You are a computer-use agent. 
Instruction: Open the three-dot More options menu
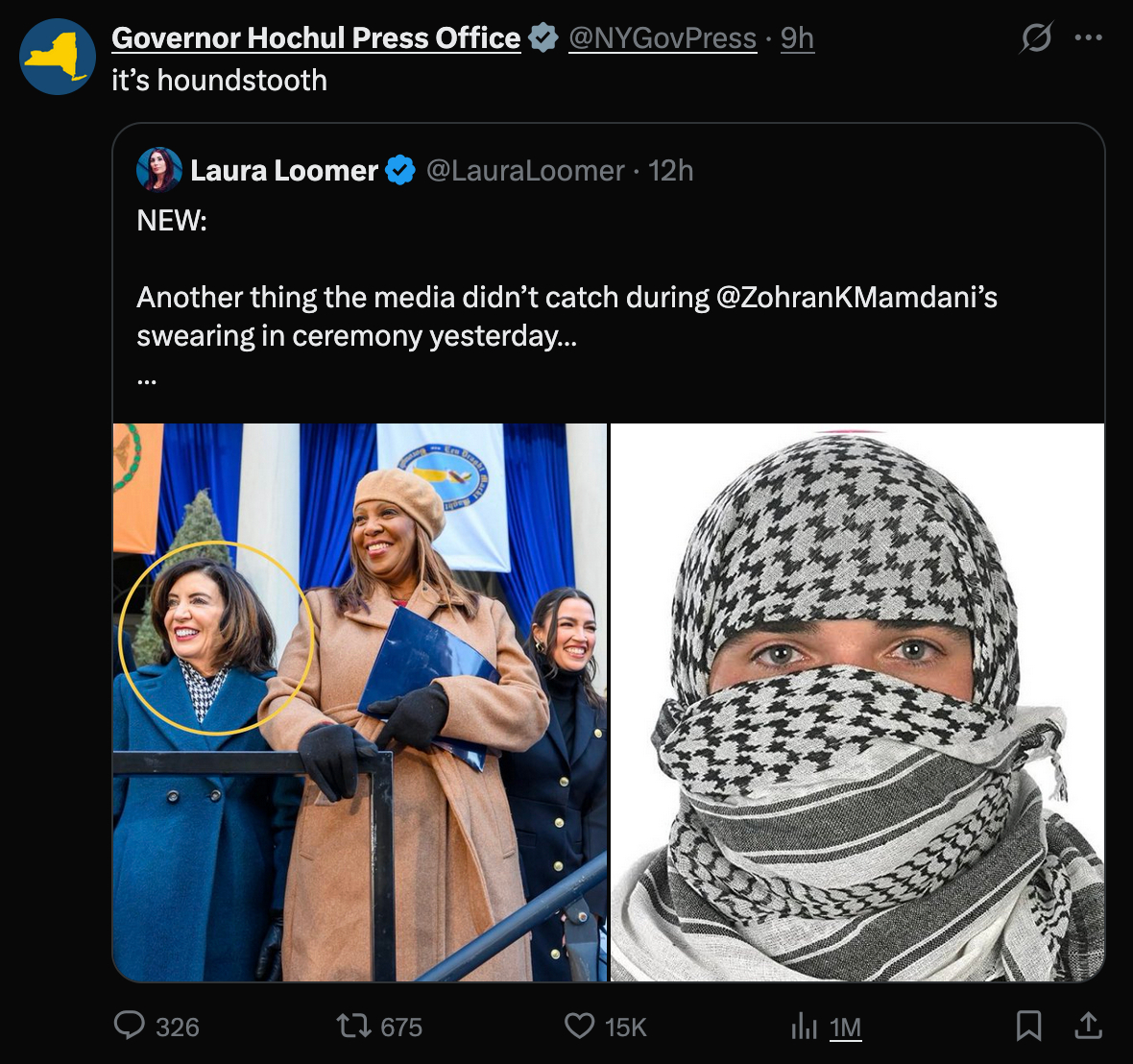(x=1088, y=38)
